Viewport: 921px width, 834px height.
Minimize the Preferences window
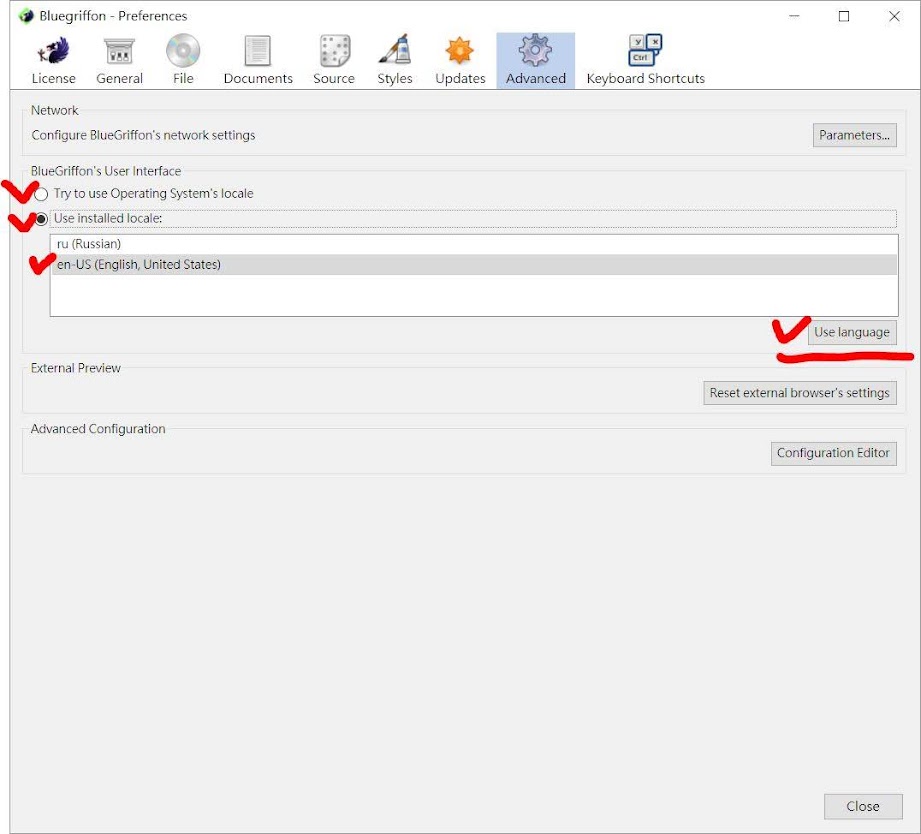tap(794, 16)
